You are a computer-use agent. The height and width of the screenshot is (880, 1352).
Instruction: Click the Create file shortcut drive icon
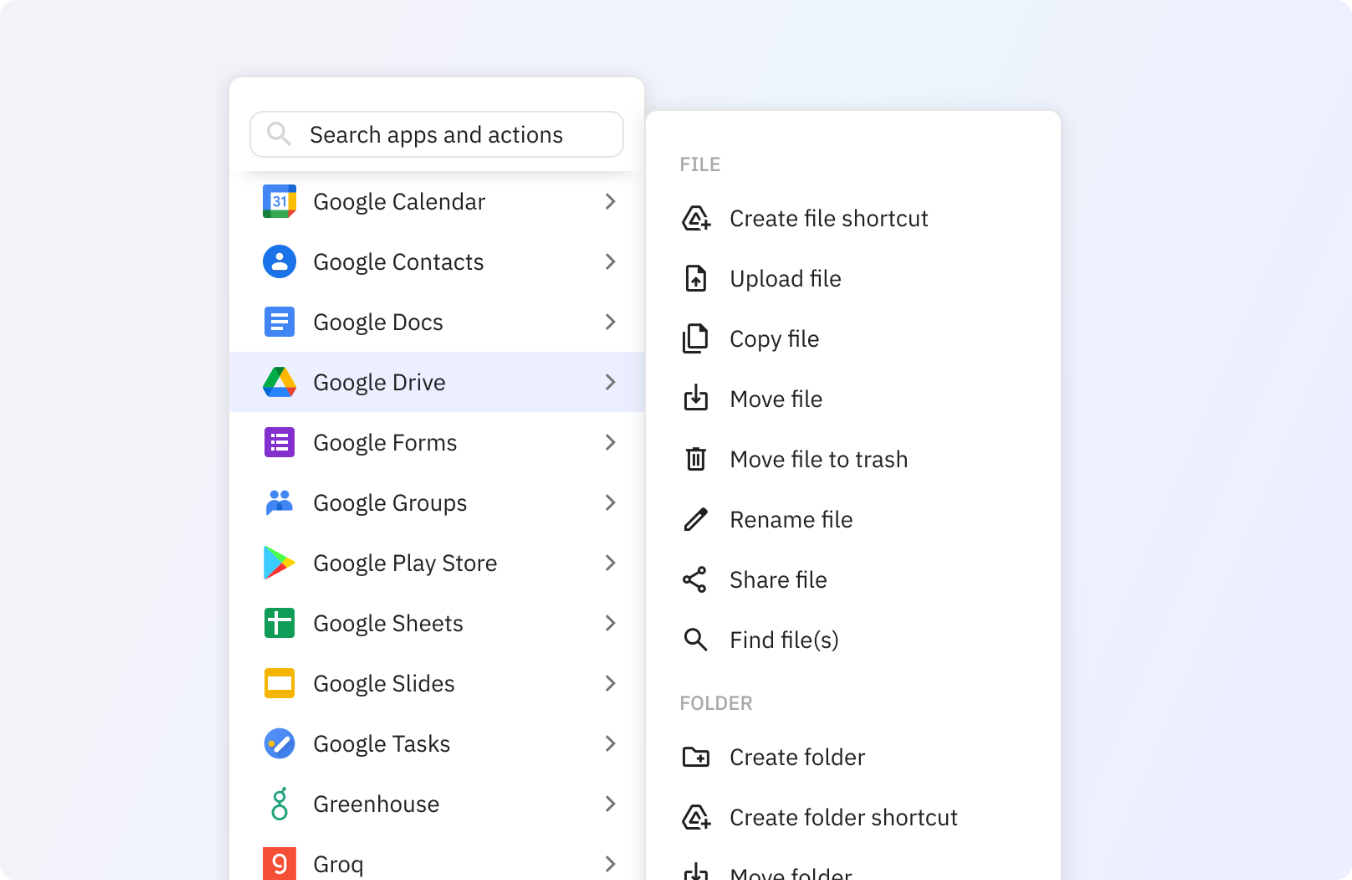coord(696,218)
